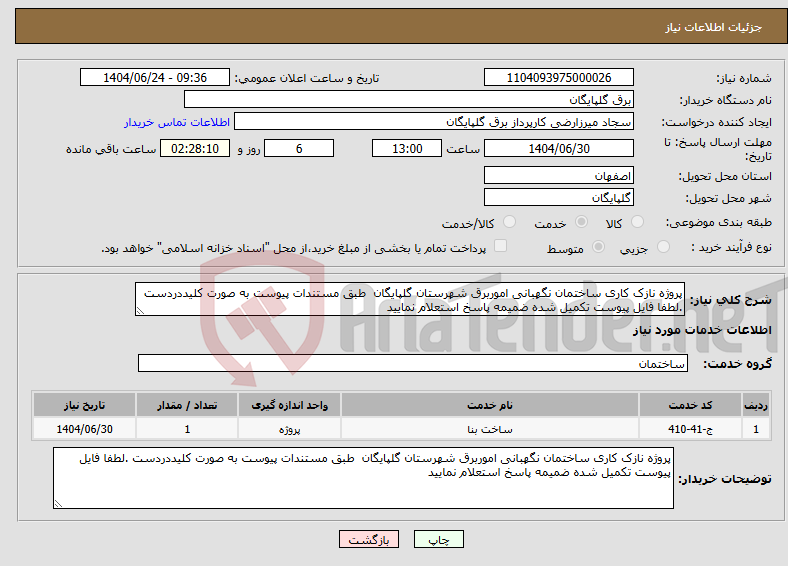This screenshot has width=788, height=566.
Task: Click the ج-41-410 service code cell
Action: [x=691, y=429]
